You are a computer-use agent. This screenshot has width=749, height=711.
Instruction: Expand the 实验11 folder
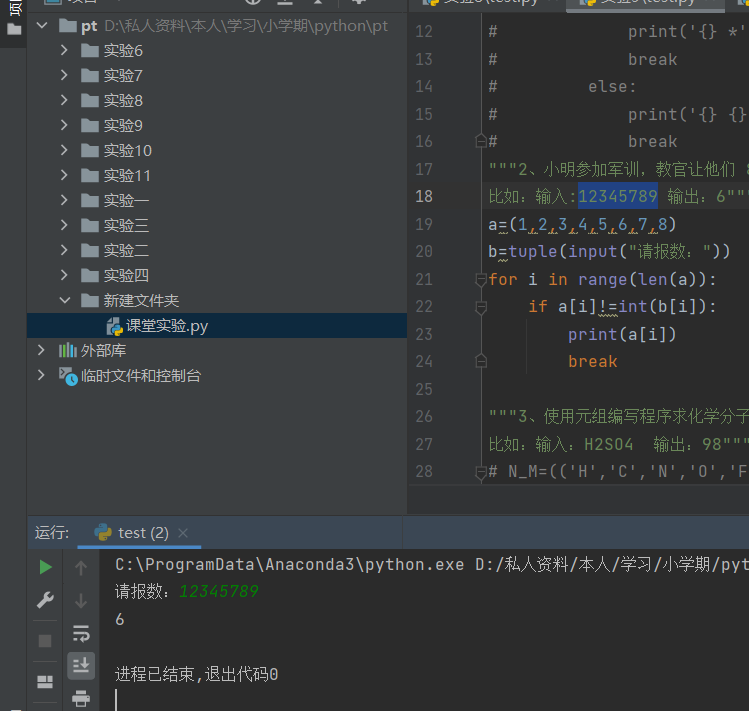(64, 175)
